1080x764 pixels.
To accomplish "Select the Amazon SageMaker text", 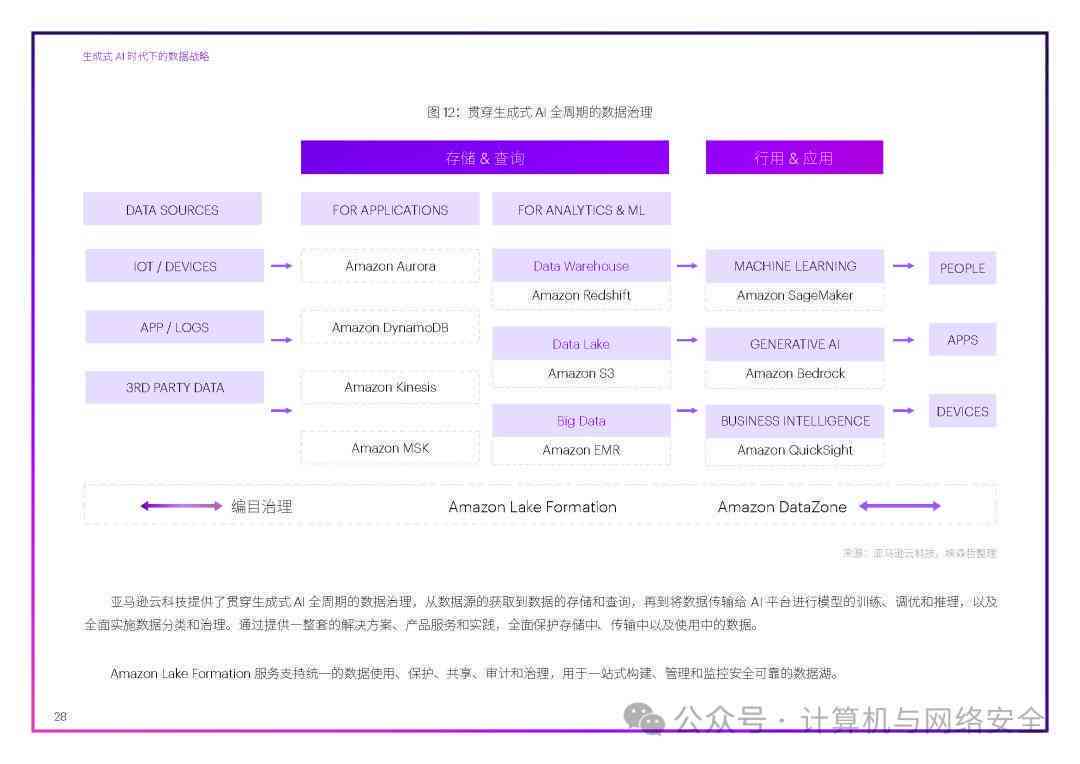I will (795, 296).
